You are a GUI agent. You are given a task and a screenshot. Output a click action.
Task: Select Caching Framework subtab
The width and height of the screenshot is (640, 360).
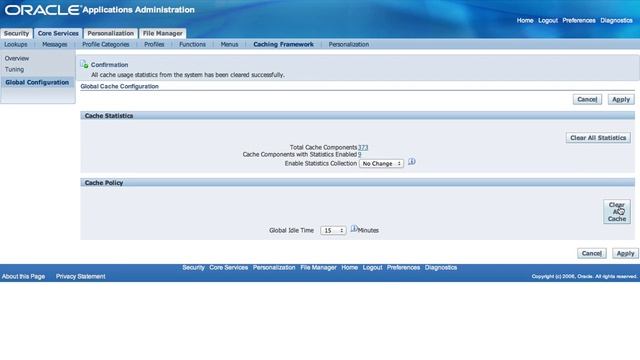[x=283, y=44]
